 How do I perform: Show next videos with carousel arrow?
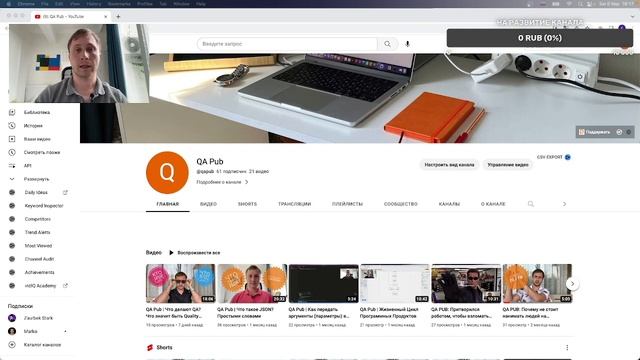(x=572, y=284)
